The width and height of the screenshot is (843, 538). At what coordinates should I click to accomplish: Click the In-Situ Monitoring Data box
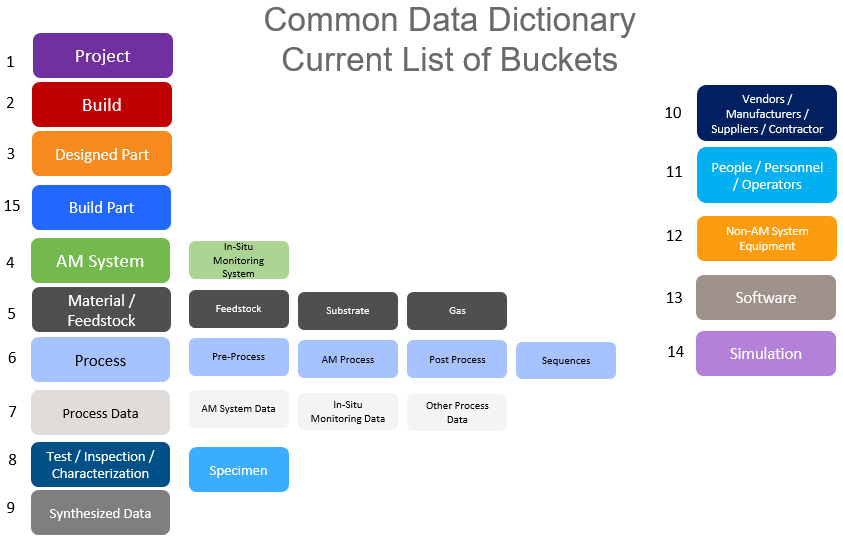point(348,412)
